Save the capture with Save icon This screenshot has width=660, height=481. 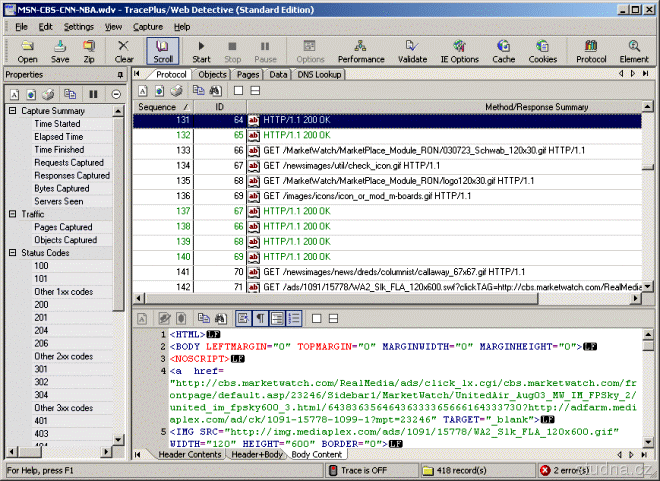pos(60,51)
